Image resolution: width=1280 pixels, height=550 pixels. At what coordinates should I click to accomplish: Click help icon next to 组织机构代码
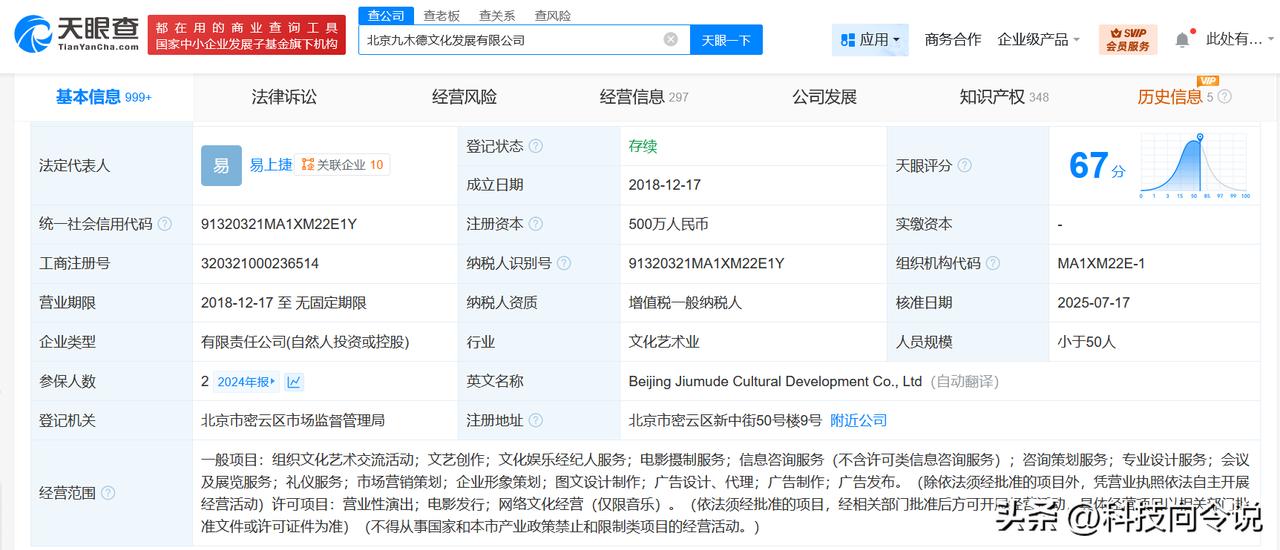coord(992,263)
